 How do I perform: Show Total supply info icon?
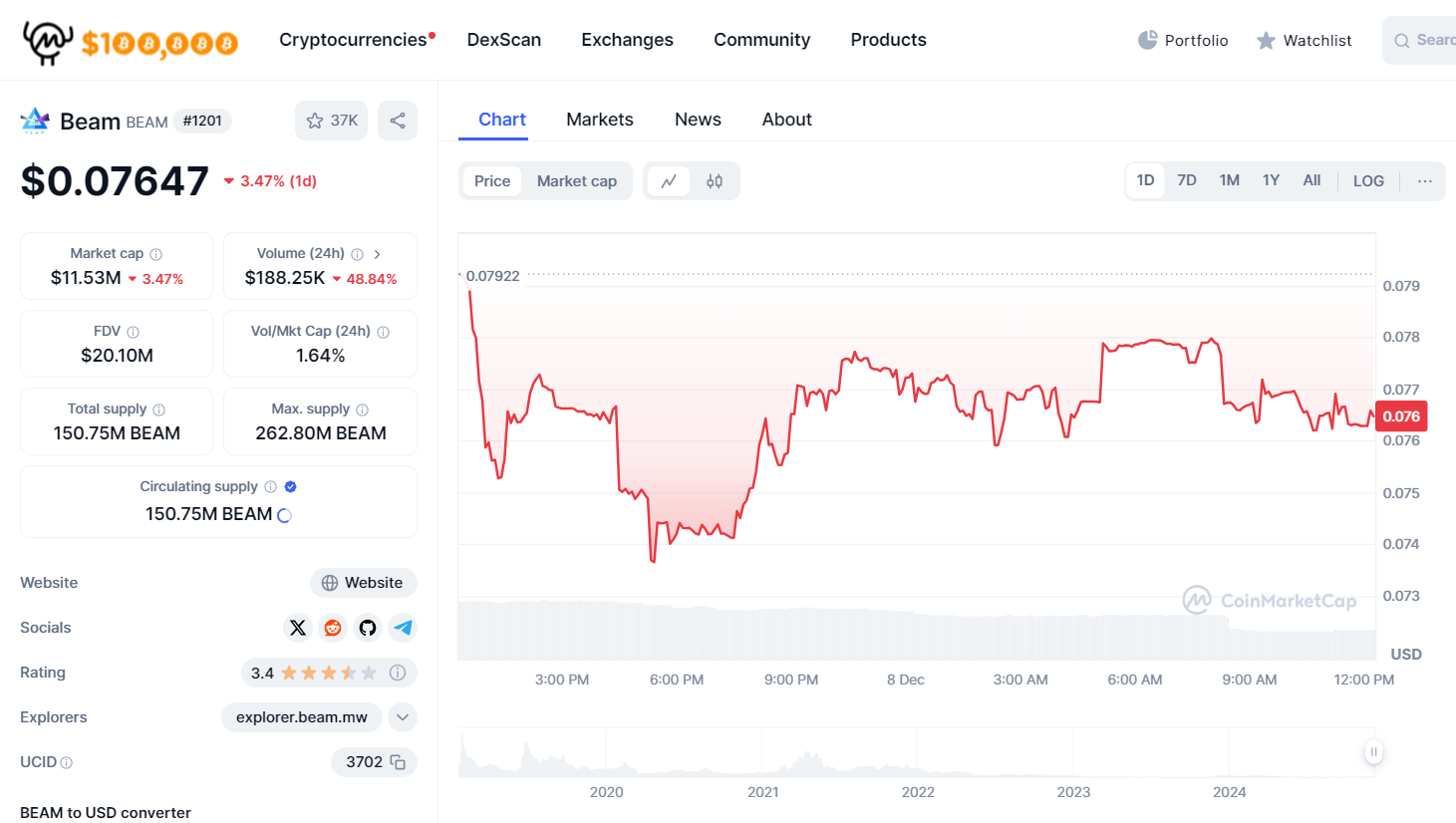(x=158, y=410)
